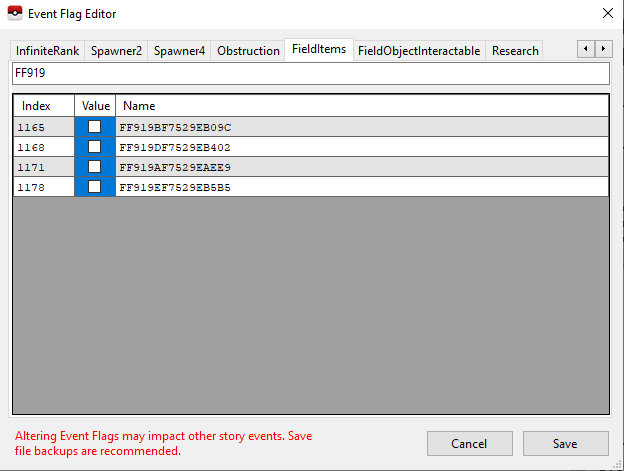
Task: Tick the checkbox for index 1178
Action: tap(95, 187)
